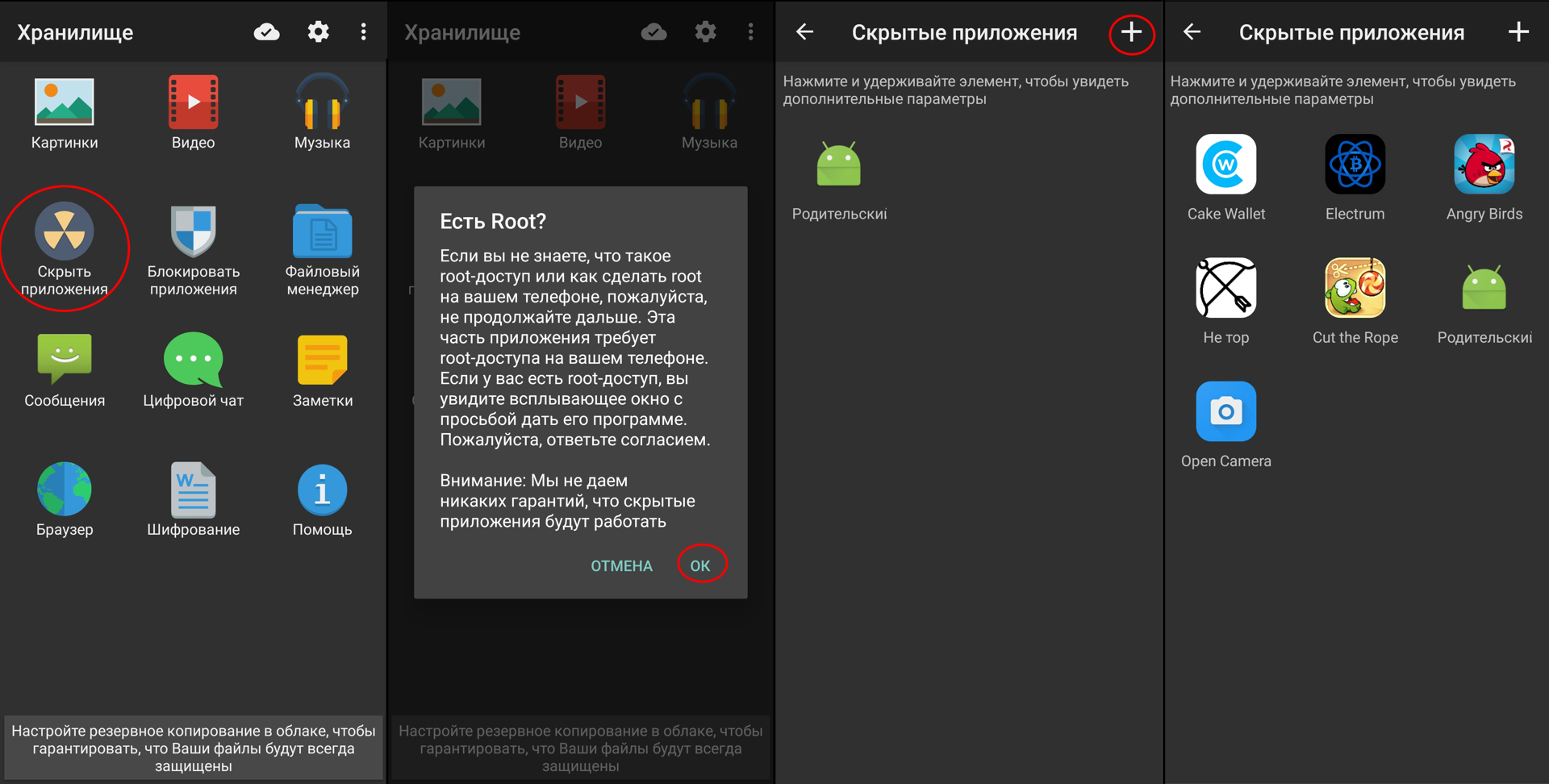Tap the Angry Birds app icon
1549x784 pixels.
point(1484,165)
